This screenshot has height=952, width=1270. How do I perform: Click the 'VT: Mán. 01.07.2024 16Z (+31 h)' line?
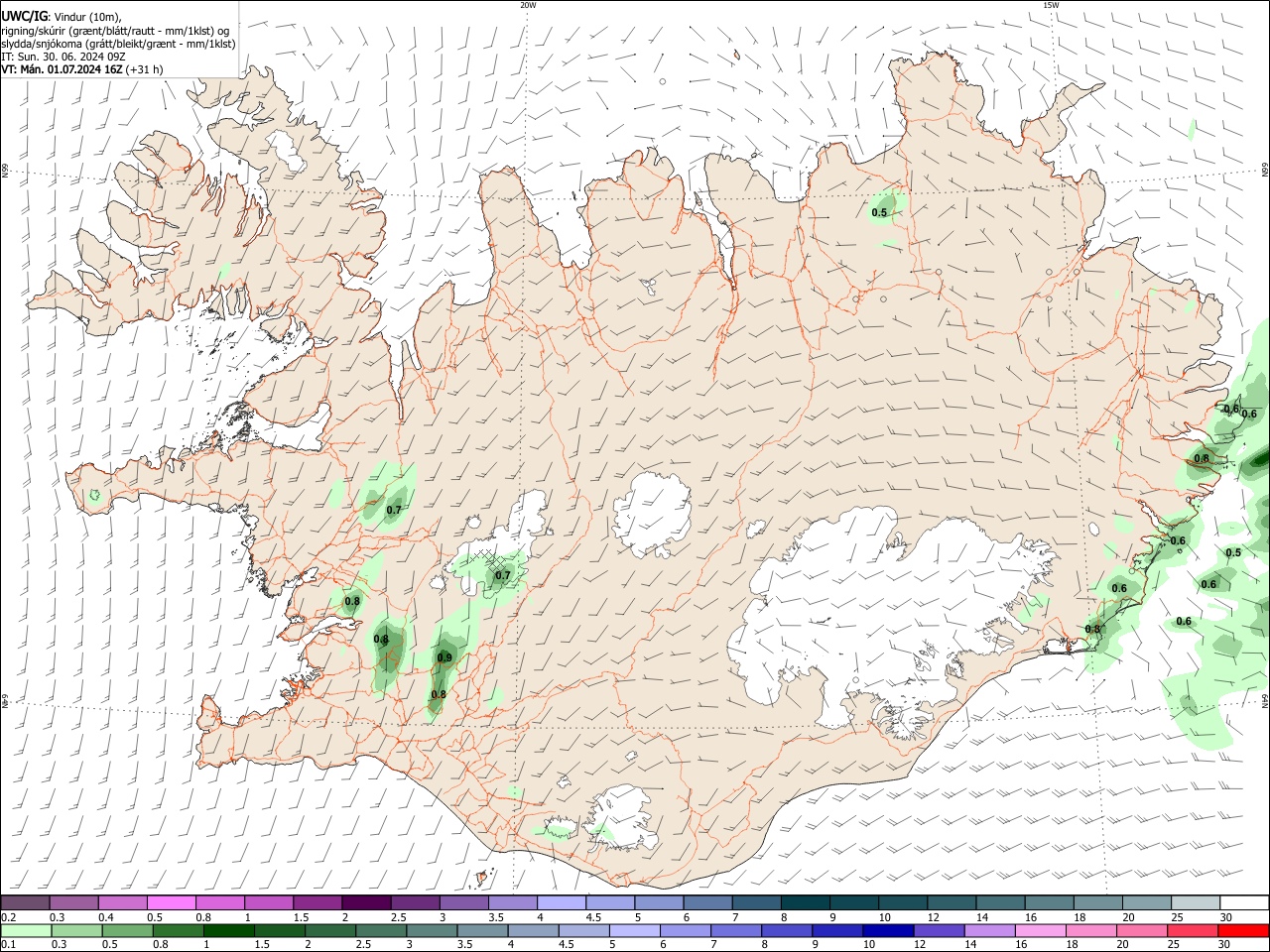click(82, 69)
